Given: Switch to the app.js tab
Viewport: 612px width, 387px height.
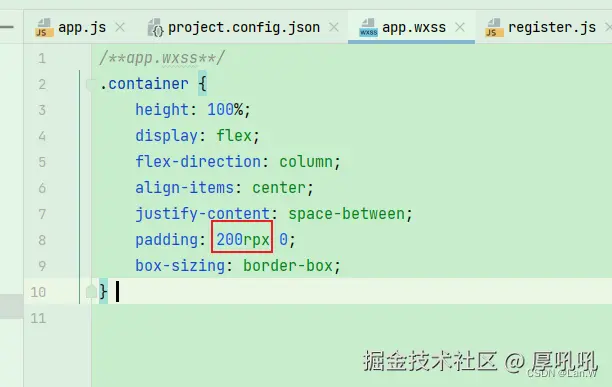Looking at the screenshot, I should (x=82, y=27).
